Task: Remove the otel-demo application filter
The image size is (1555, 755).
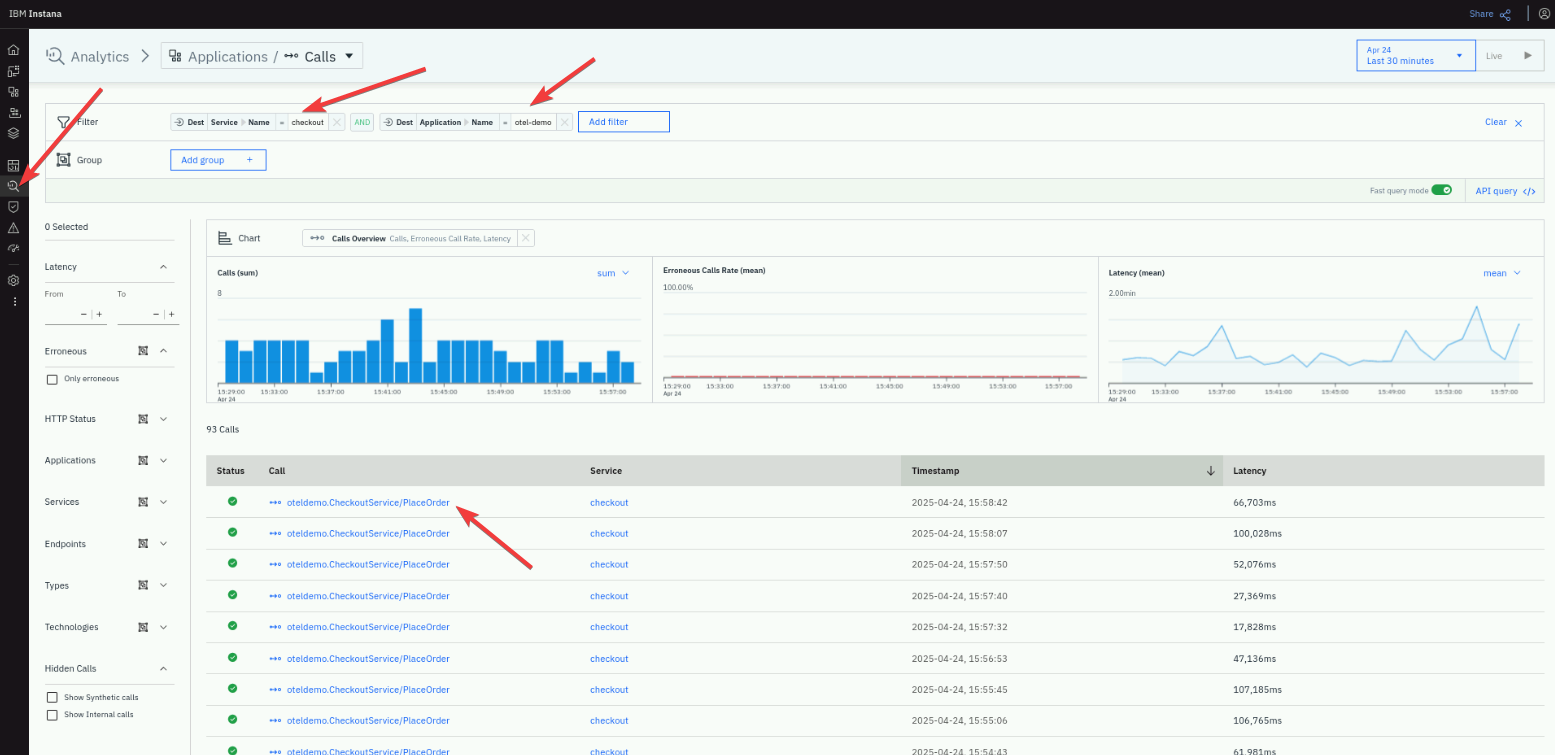Action: click(x=565, y=122)
